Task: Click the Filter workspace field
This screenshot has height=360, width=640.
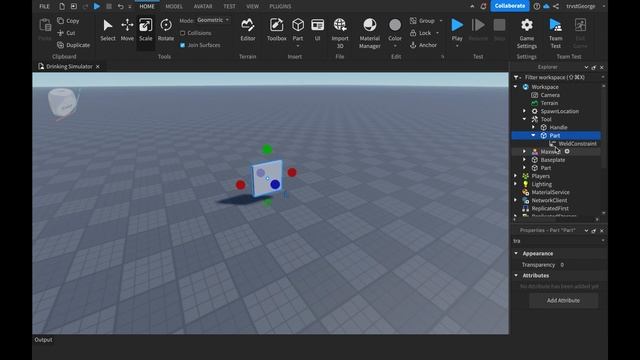Action: tap(558, 77)
